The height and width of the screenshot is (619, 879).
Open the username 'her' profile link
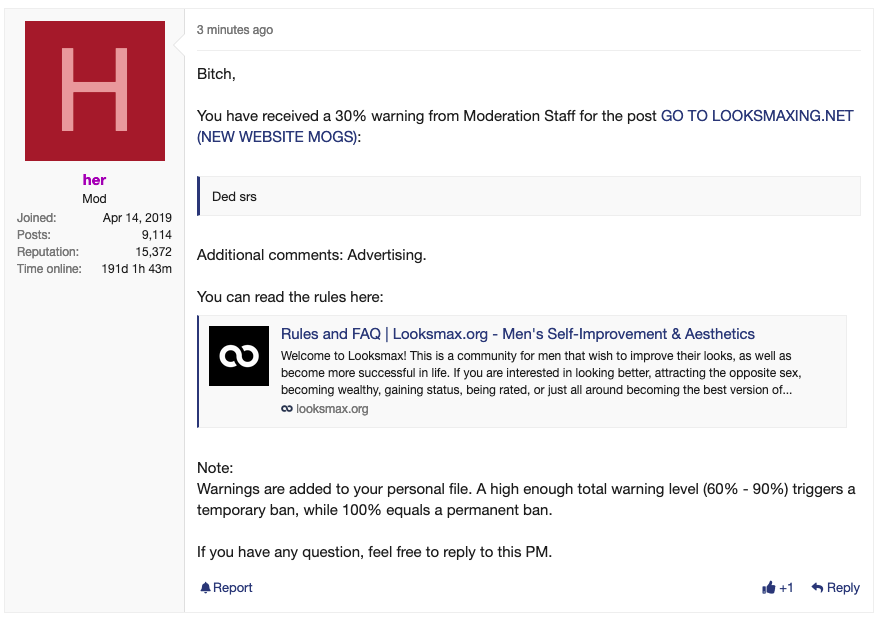[94, 179]
